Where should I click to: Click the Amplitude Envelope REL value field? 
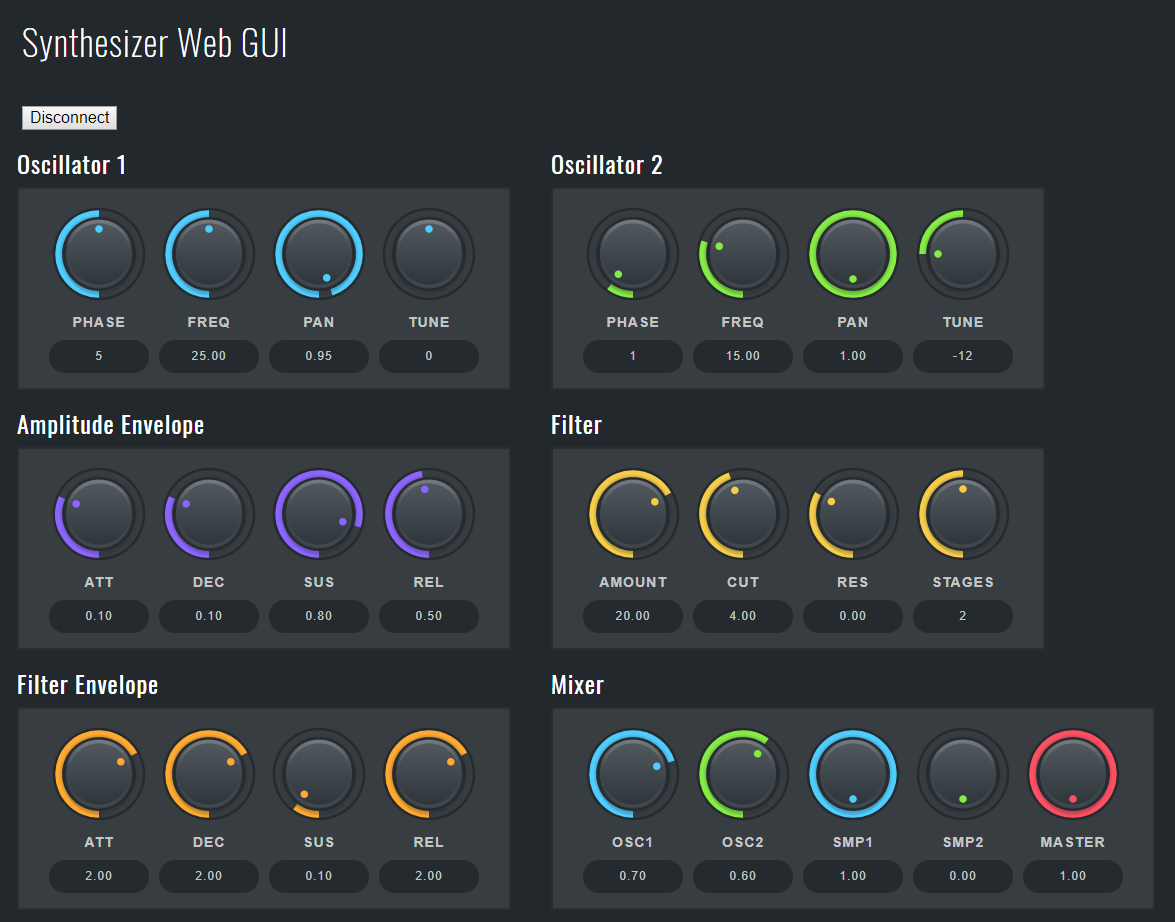[x=429, y=616]
